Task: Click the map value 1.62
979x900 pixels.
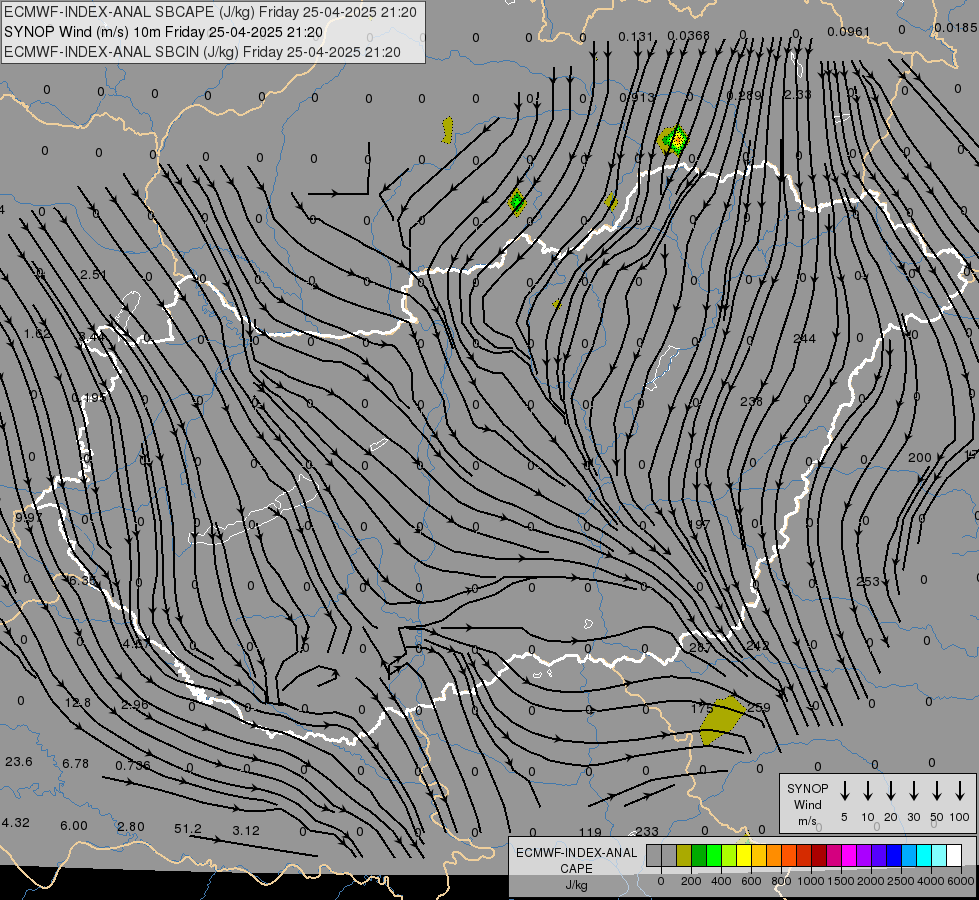Action: point(37,334)
